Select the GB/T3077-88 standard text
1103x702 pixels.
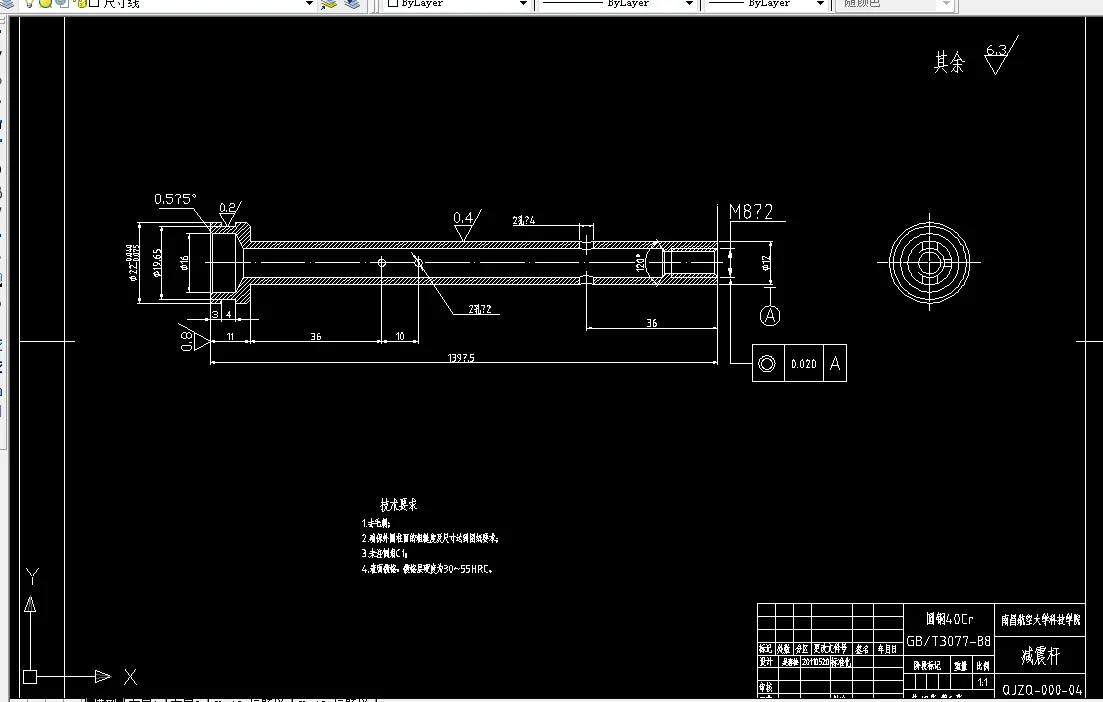pos(948,641)
